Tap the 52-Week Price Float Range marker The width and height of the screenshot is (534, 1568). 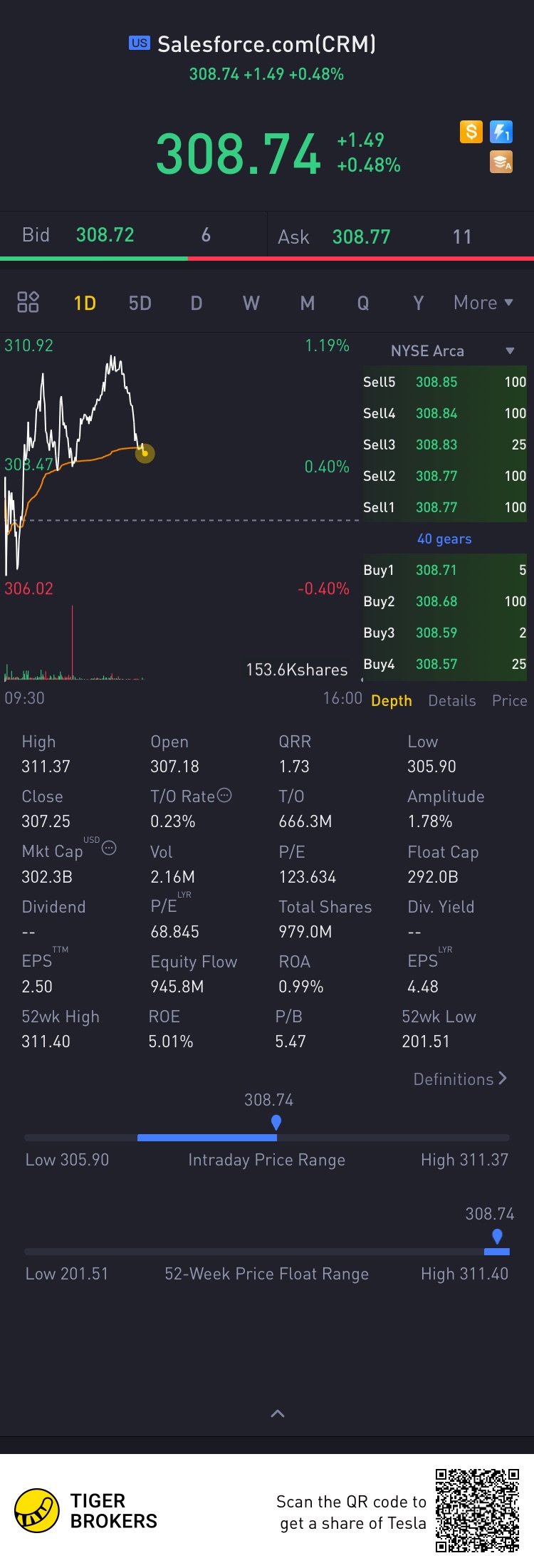pos(498,1237)
